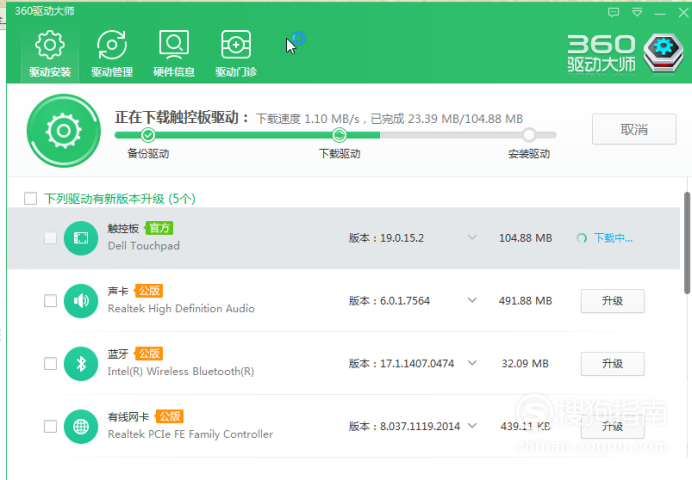Click the sound card speaker icon
Image resolution: width=692 pixels, height=480 pixels.
coord(81,301)
